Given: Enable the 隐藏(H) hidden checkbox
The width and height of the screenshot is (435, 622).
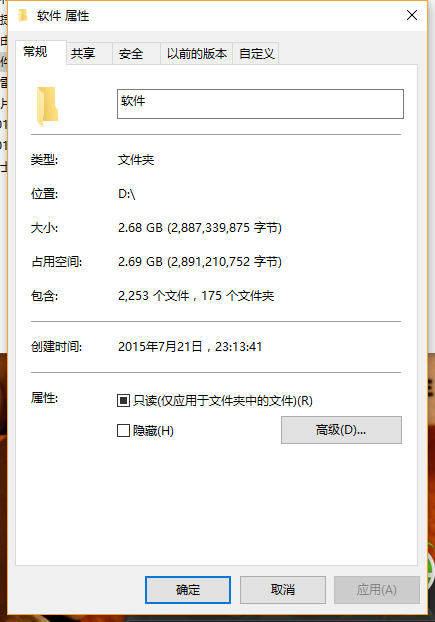Looking at the screenshot, I should tap(123, 430).
